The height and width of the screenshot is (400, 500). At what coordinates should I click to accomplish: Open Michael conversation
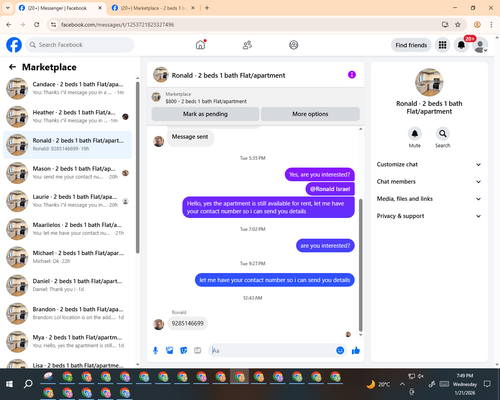click(68, 257)
